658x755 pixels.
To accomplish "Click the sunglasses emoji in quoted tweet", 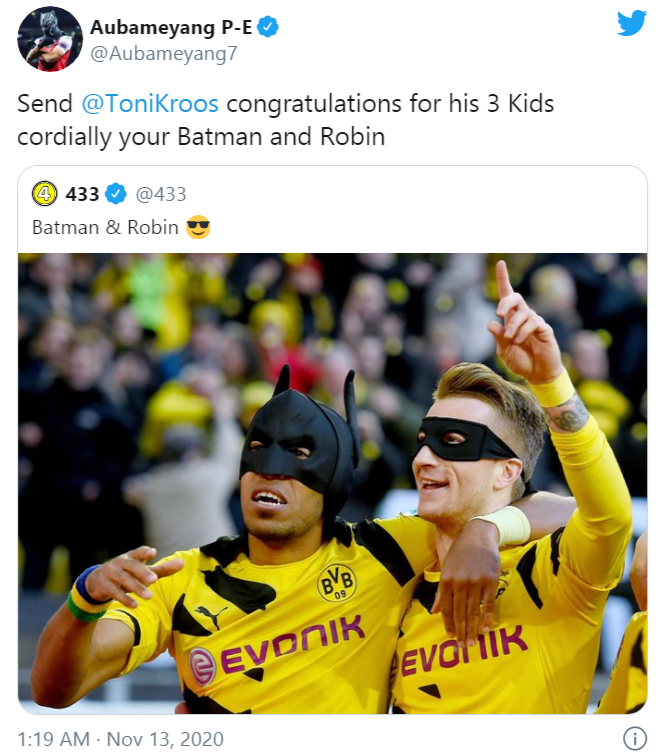I will [x=199, y=227].
